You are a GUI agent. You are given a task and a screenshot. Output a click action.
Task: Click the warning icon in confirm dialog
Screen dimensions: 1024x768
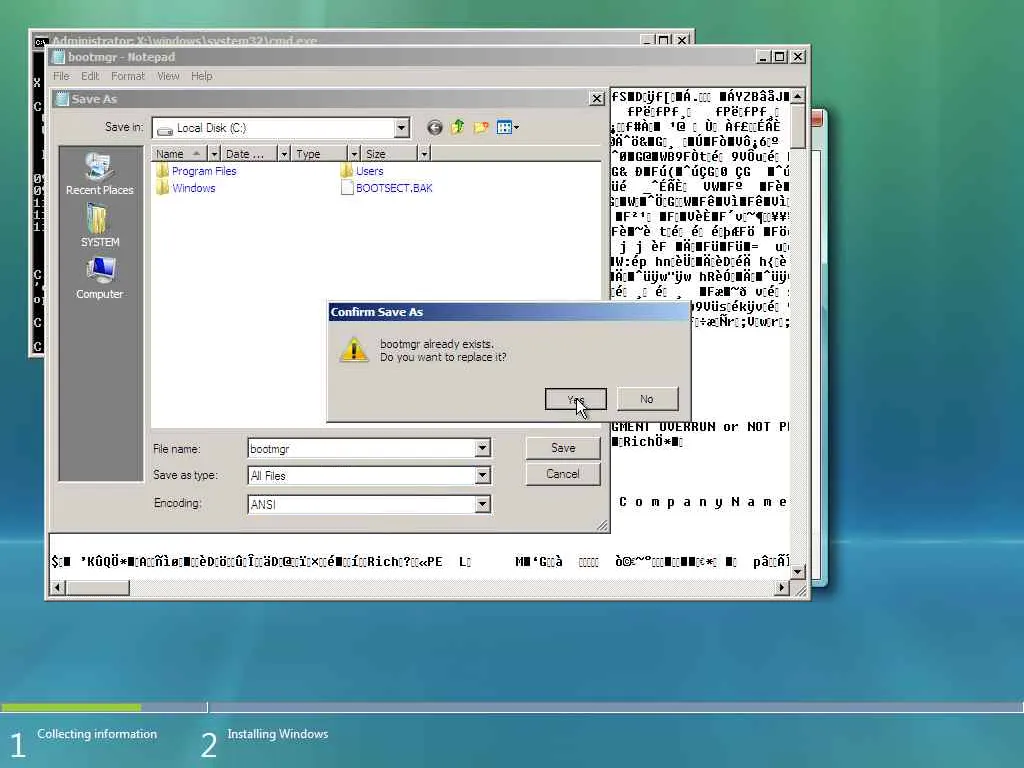click(x=354, y=350)
